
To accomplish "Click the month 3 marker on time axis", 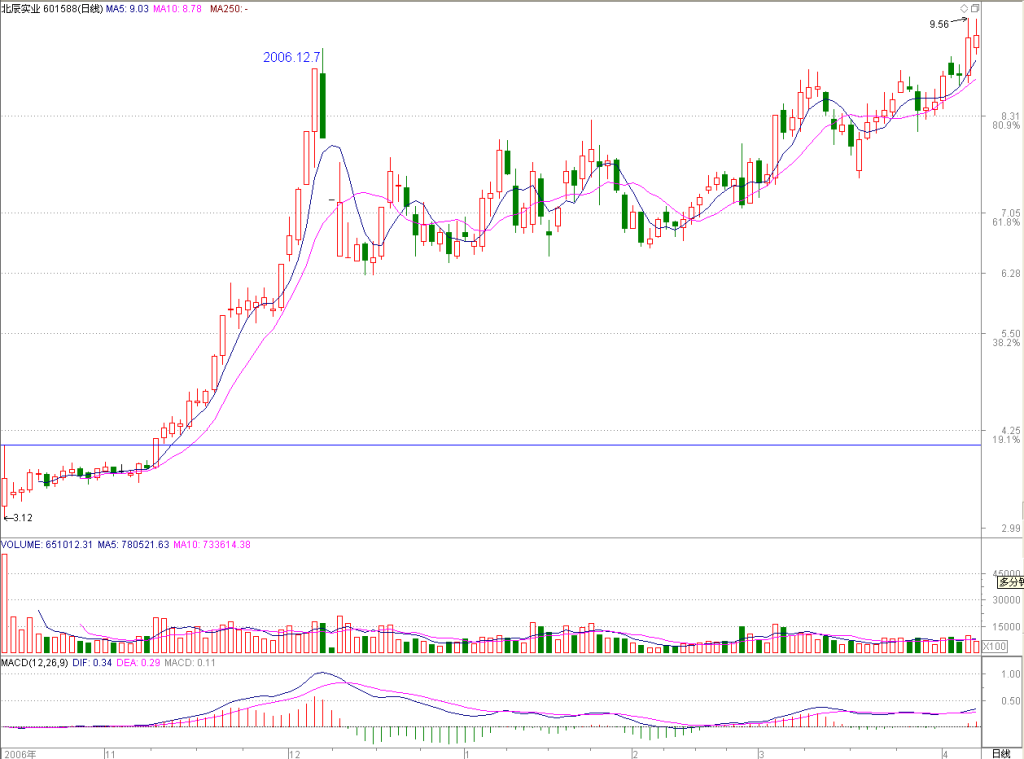I will click(x=761, y=754).
